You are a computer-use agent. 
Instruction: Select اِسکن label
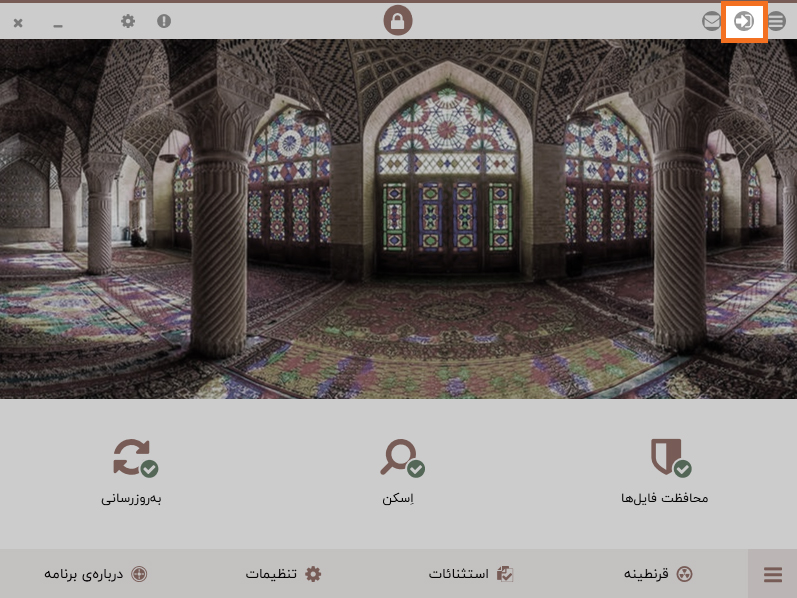[398, 498]
